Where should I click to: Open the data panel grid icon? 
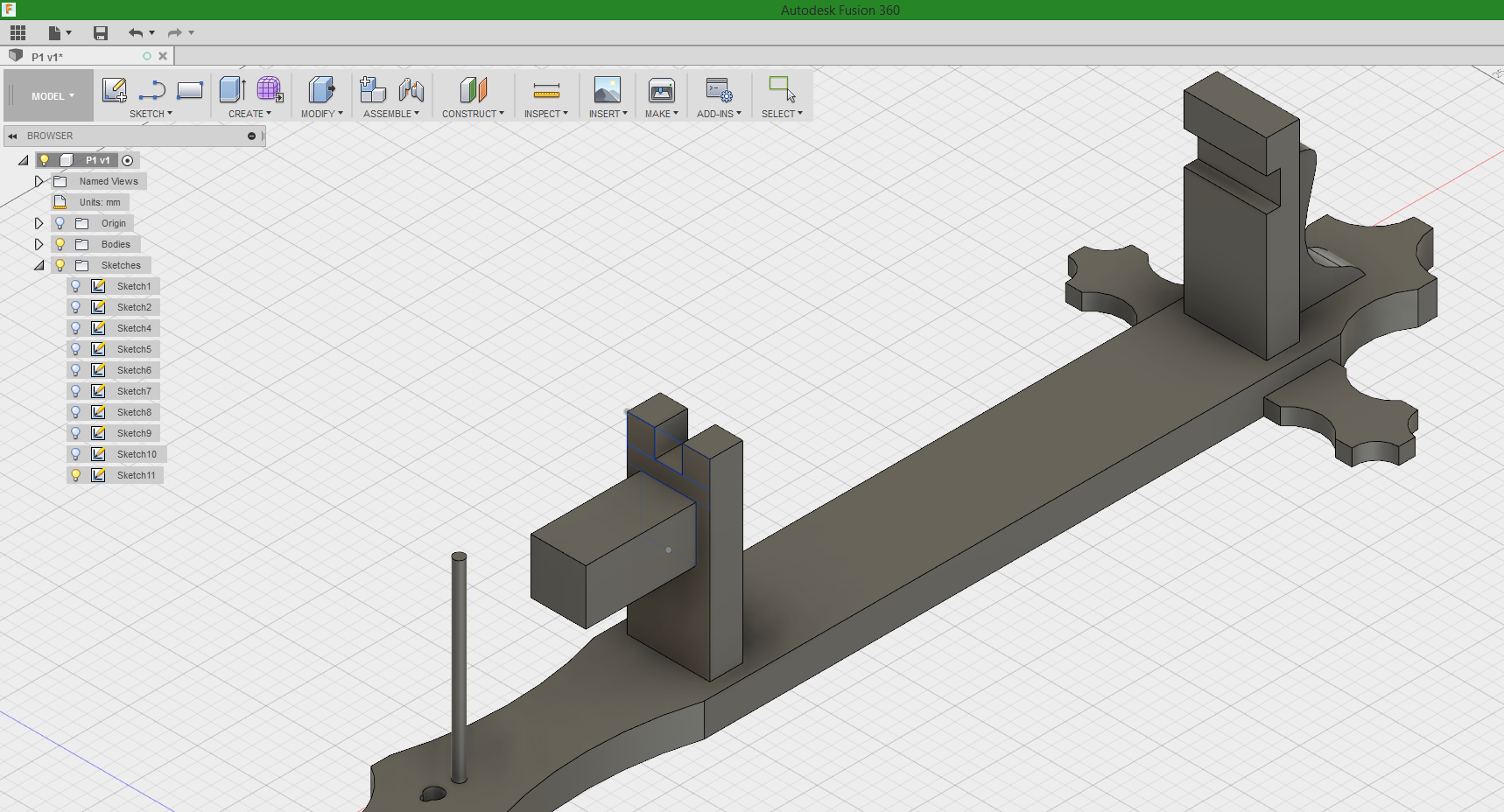(x=18, y=33)
